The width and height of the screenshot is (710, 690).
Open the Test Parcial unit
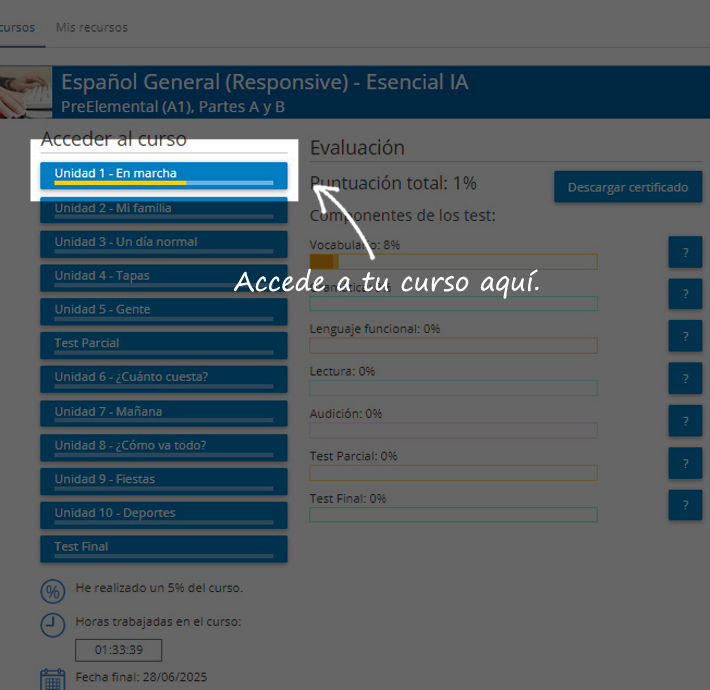[x=164, y=344]
